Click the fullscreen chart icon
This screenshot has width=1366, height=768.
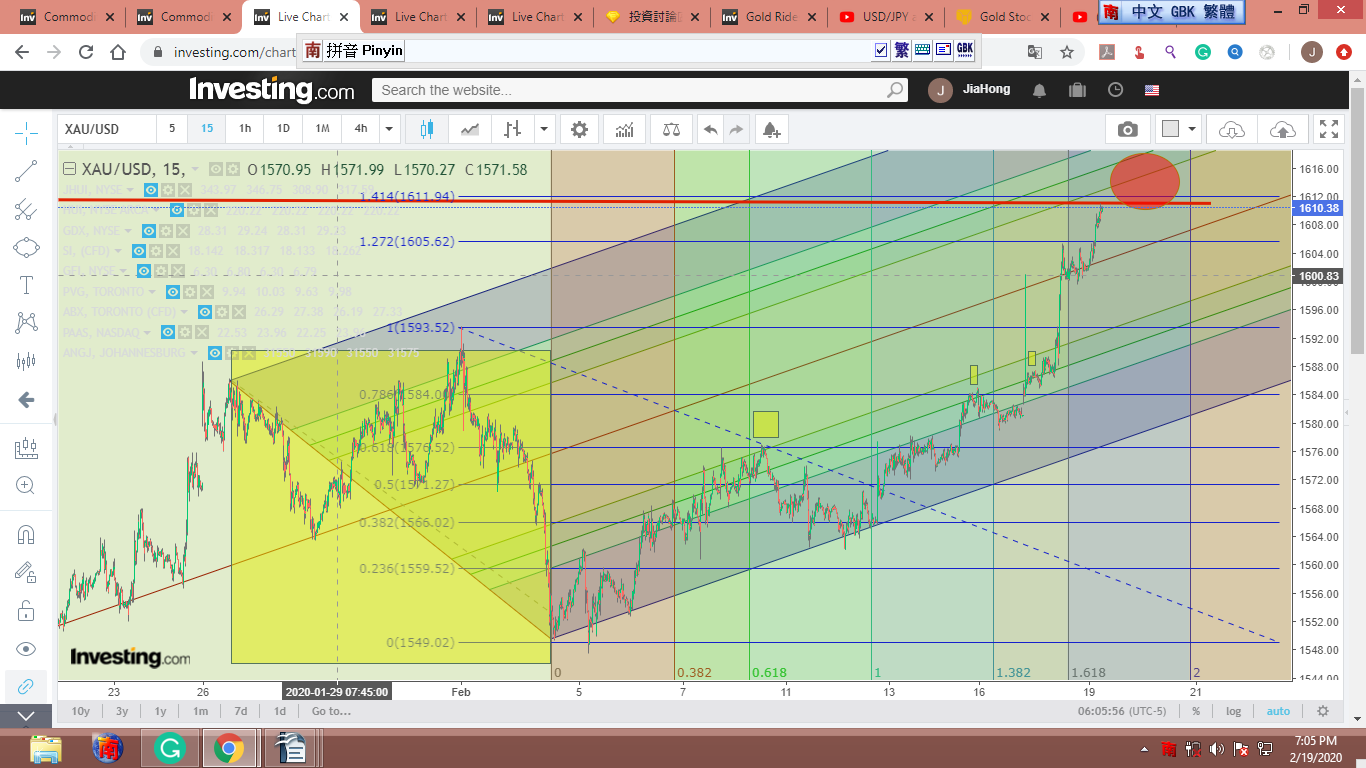point(1328,129)
